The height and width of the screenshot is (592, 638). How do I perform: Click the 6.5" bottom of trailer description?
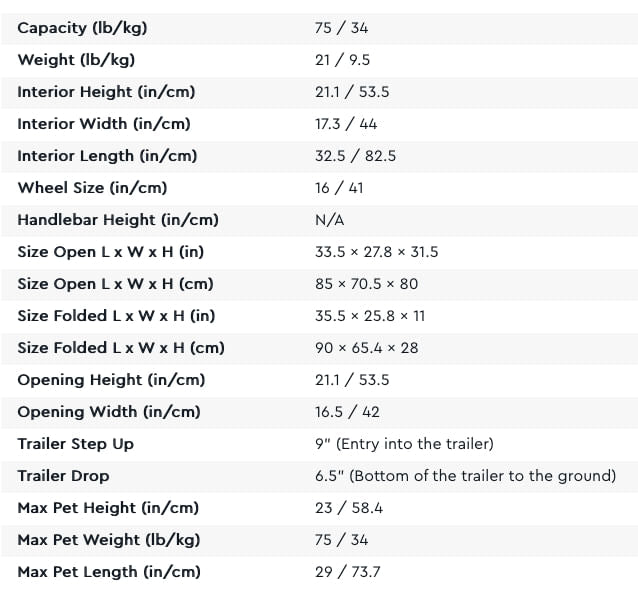click(x=465, y=476)
